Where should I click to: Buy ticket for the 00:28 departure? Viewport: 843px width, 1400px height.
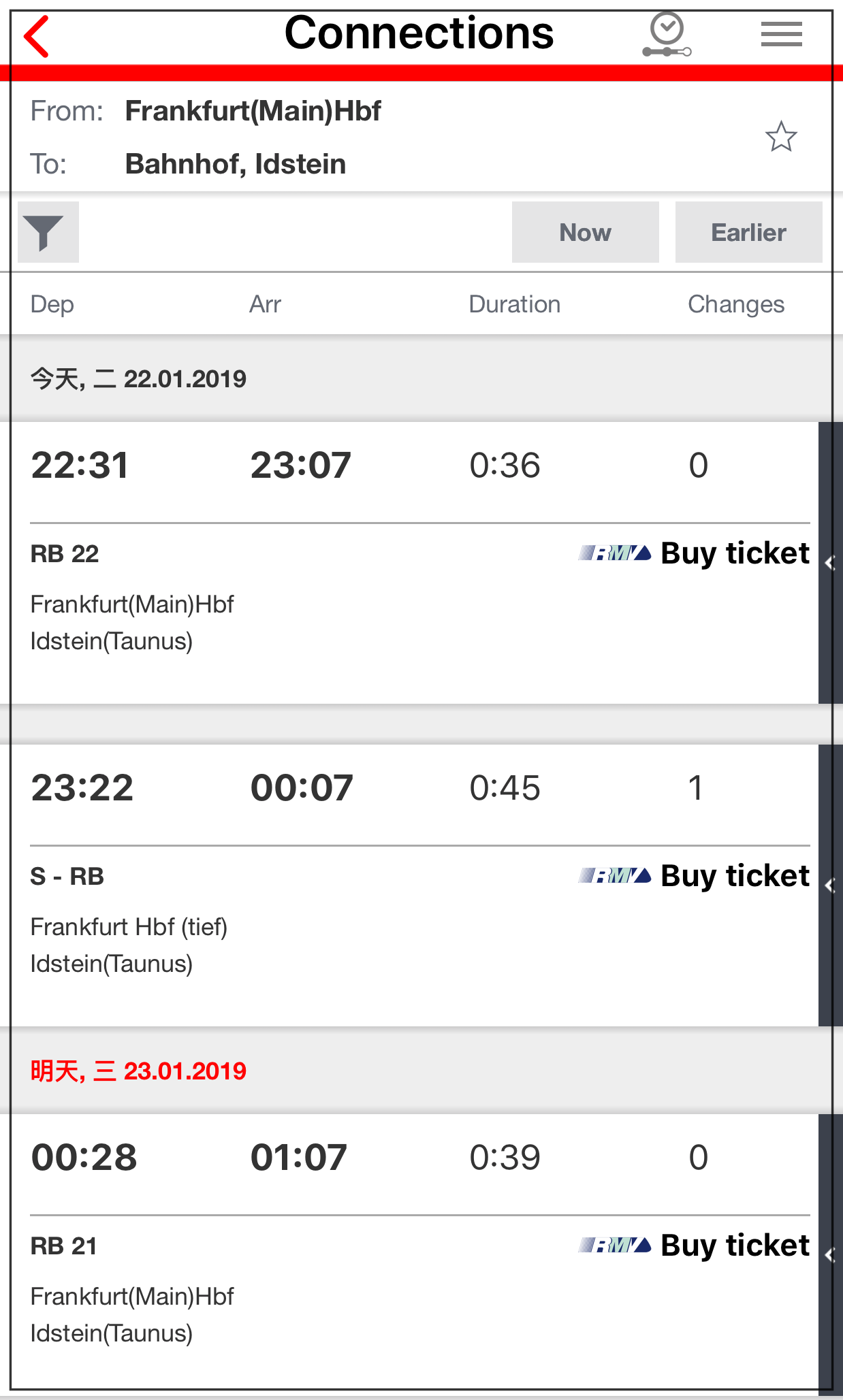tap(735, 1246)
